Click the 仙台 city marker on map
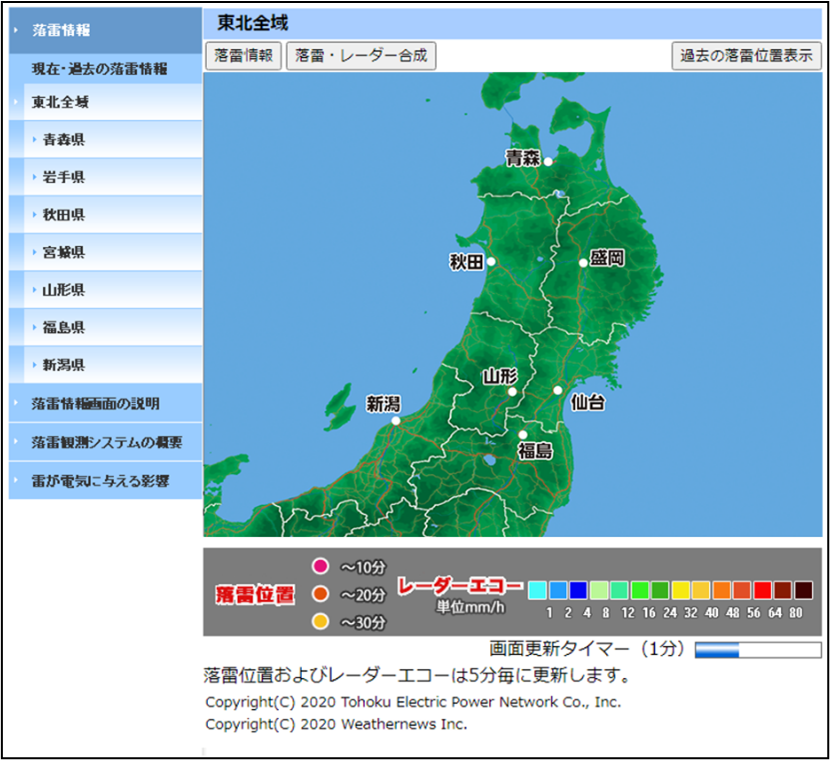 pos(558,390)
